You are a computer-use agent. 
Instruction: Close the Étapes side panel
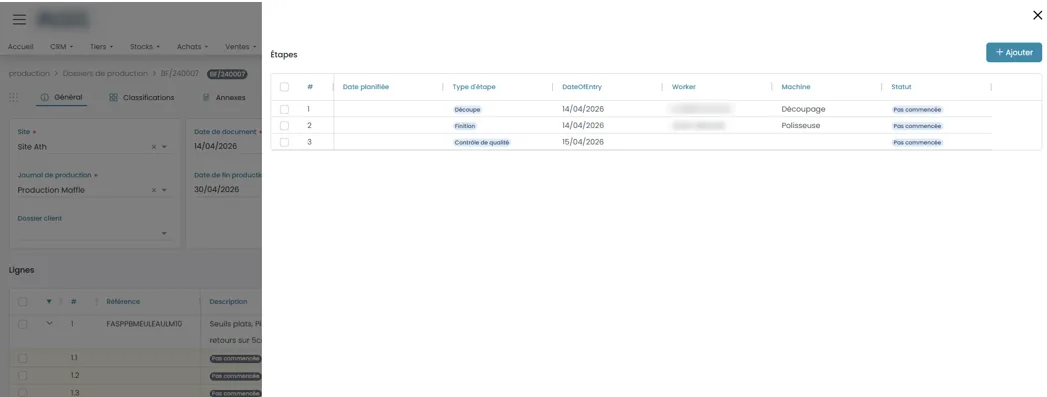(1037, 15)
